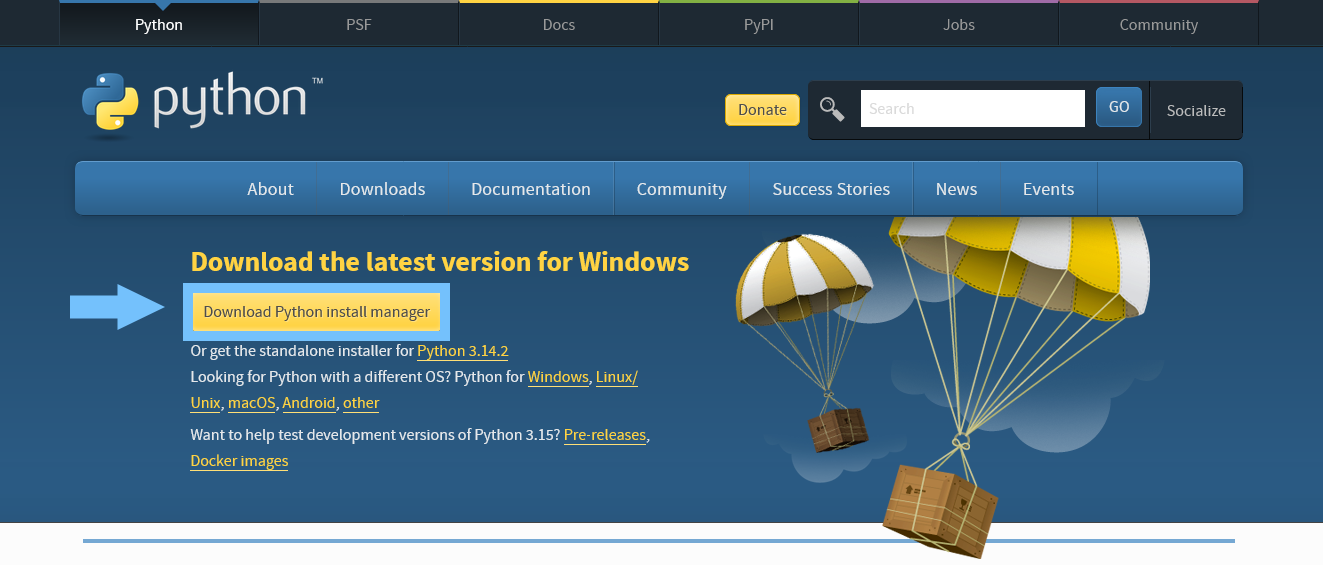Visit the Docker images link
This screenshot has height=565, width=1323.
coord(239,461)
